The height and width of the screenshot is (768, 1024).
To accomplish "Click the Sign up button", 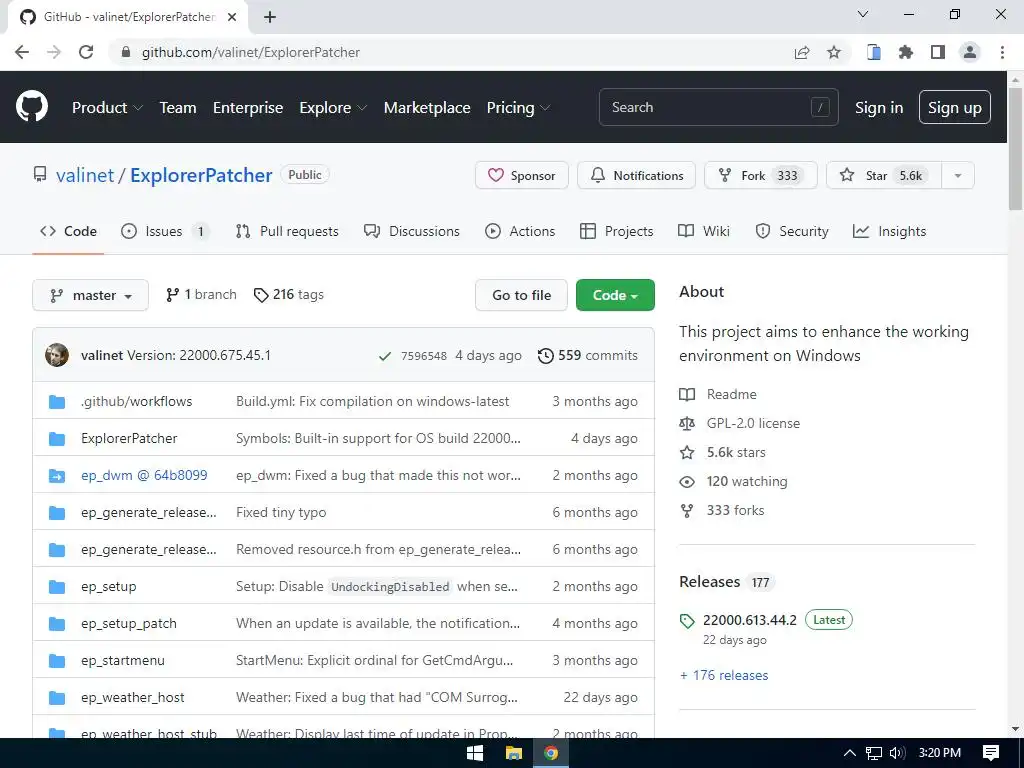I will 955,108.
